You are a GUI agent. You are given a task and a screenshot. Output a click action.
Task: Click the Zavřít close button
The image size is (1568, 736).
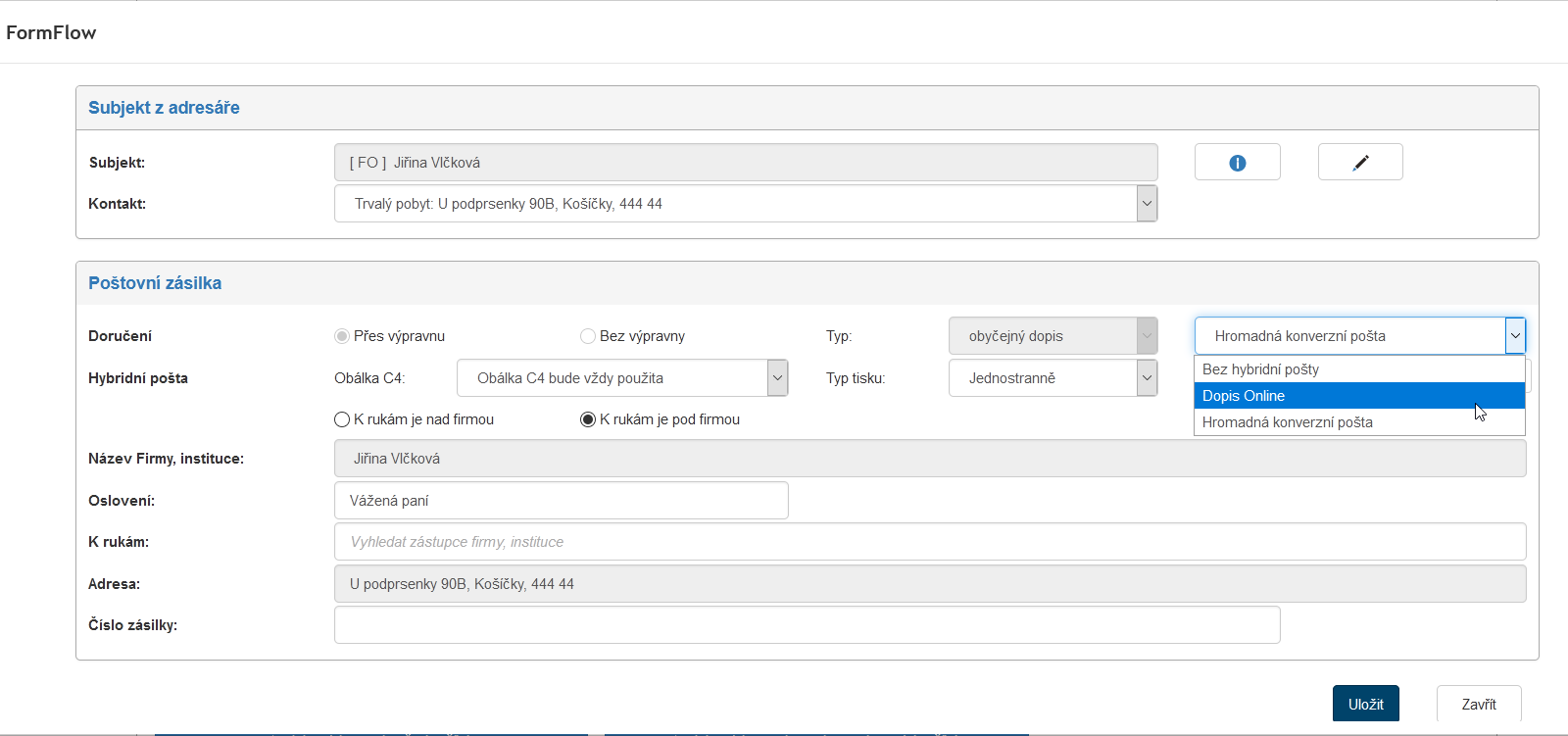click(1478, 704)
